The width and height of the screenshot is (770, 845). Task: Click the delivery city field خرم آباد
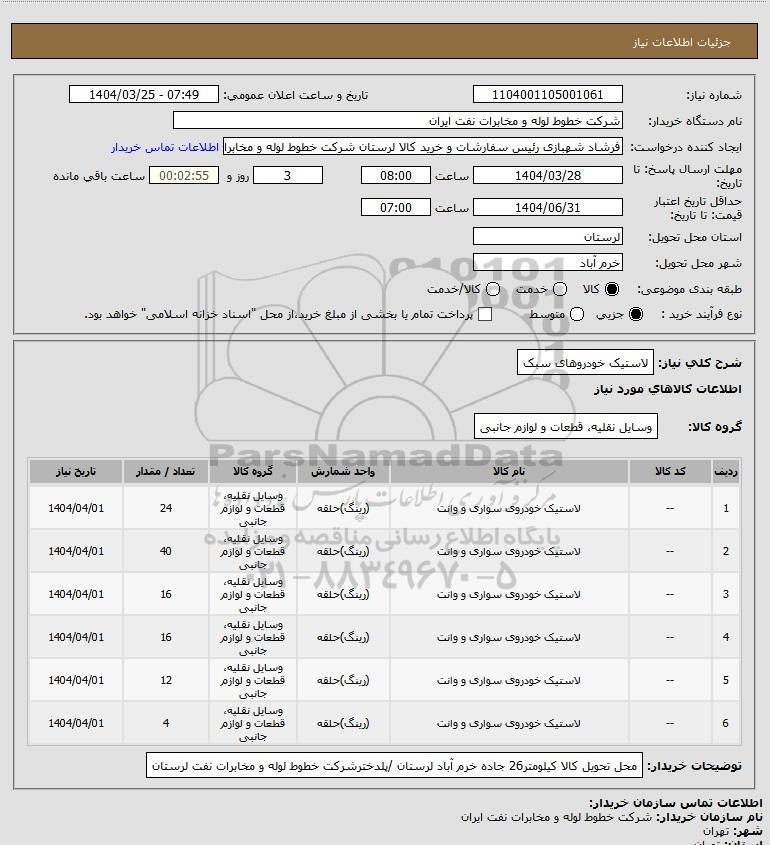(x=547, y=262)
